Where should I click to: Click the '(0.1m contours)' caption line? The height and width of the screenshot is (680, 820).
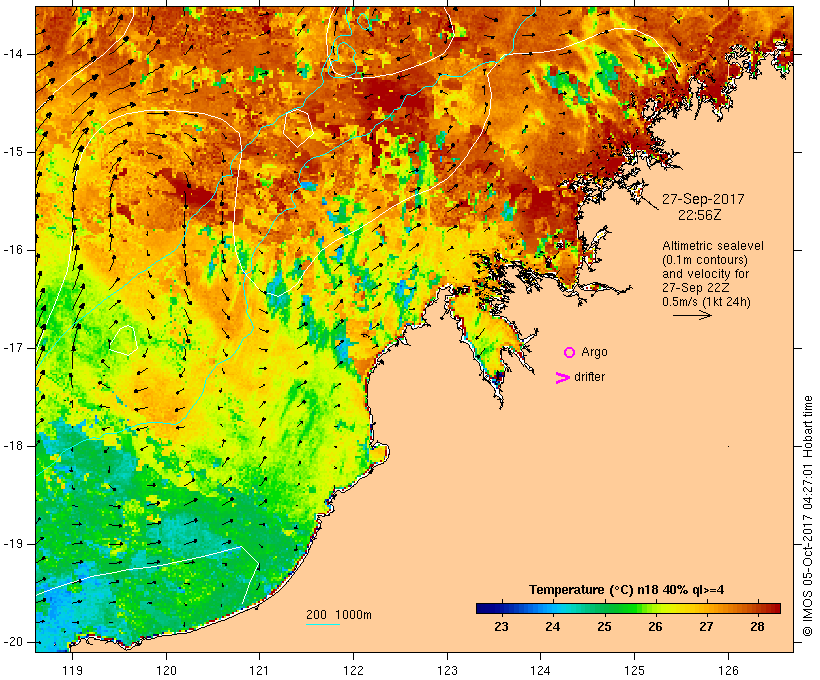(705, 260)
